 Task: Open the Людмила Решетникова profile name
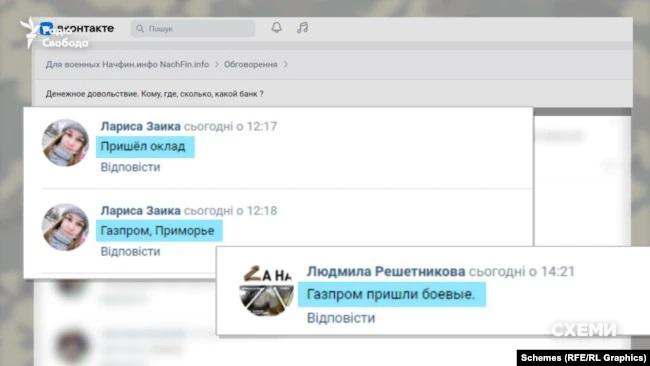point(386,272)
